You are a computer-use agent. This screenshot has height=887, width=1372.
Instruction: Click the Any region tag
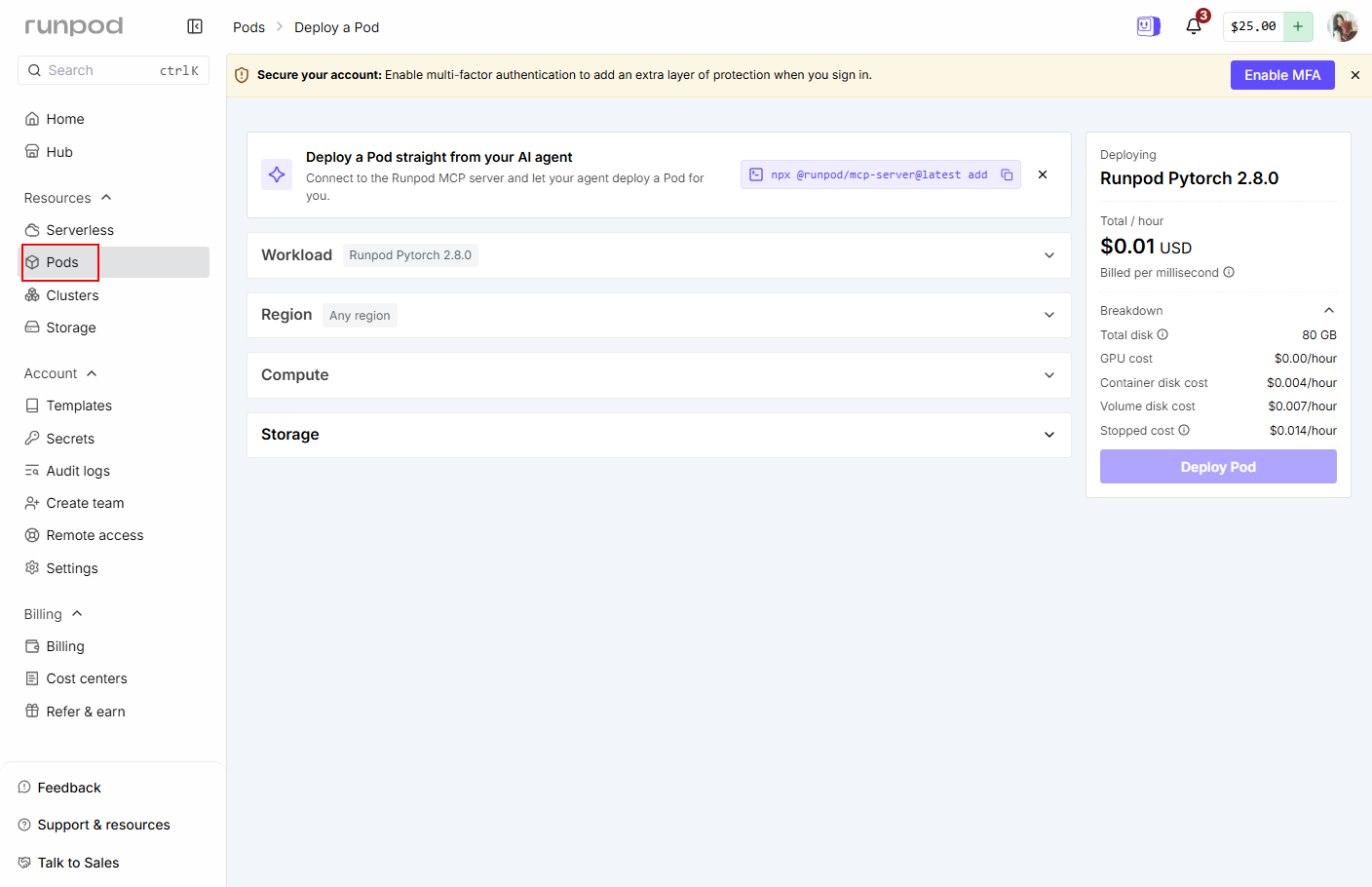(x=360, y=316)
